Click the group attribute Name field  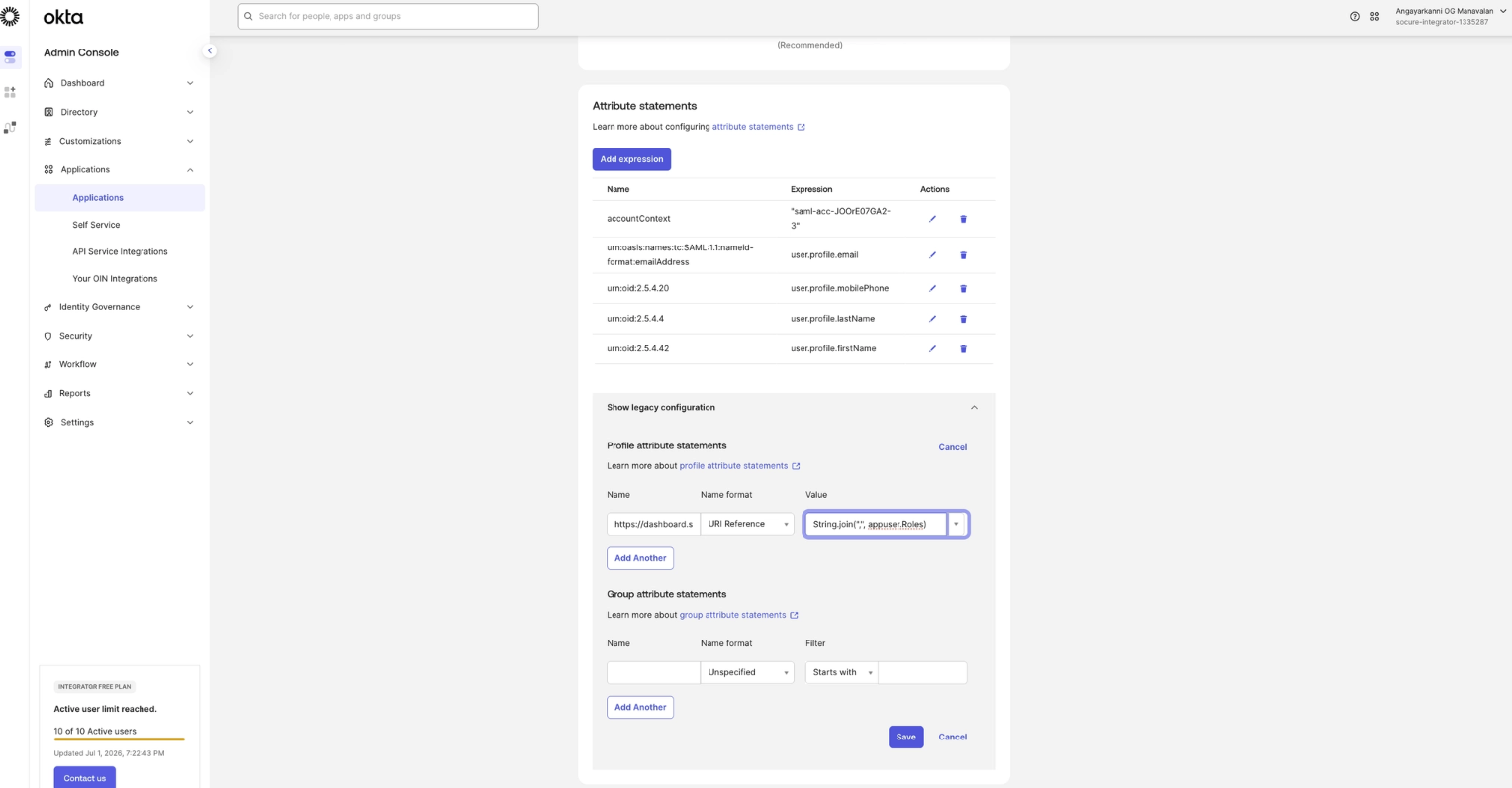coord(653,672)
